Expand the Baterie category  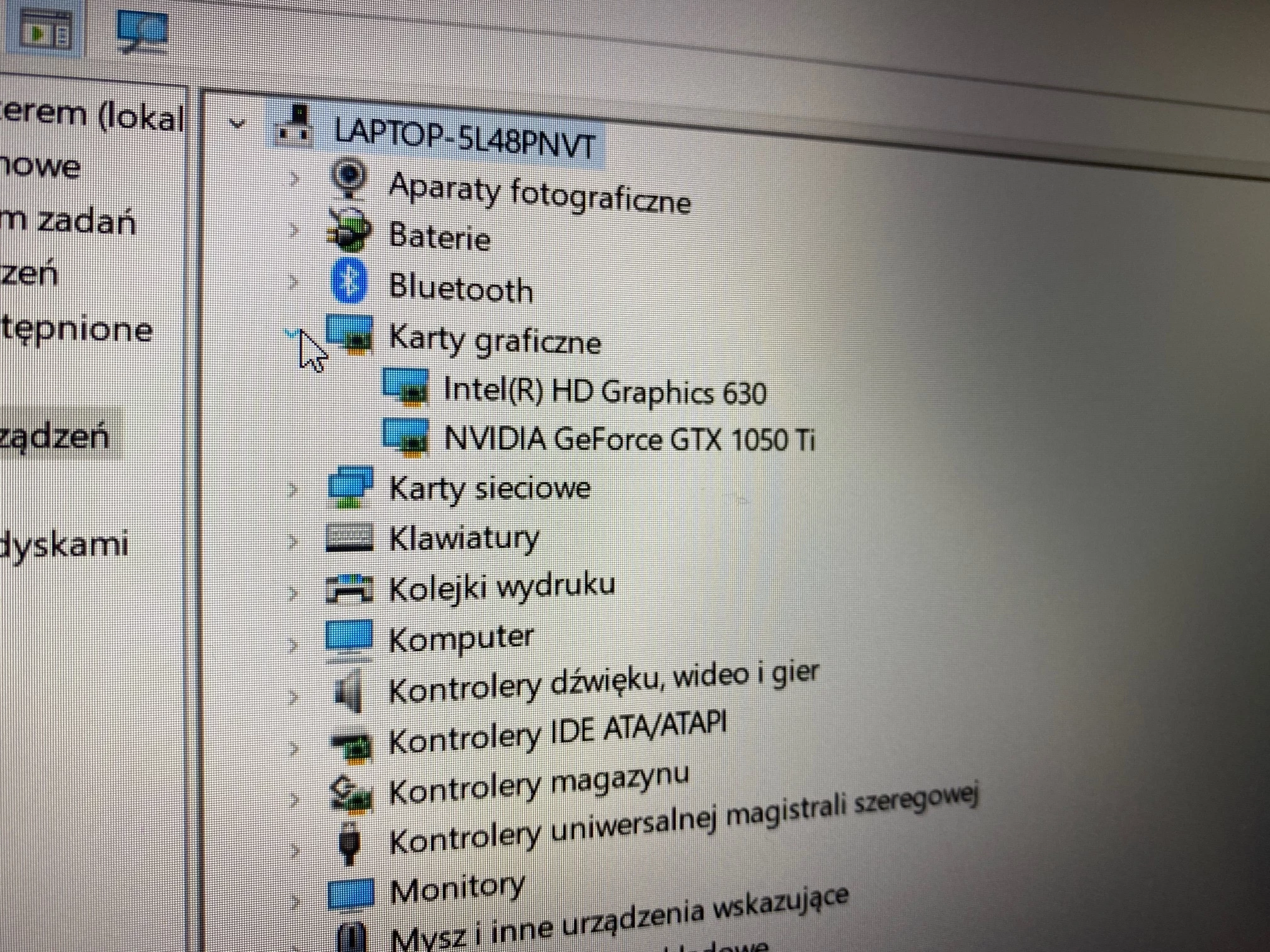pyautogui.click(x=294, y=230)
